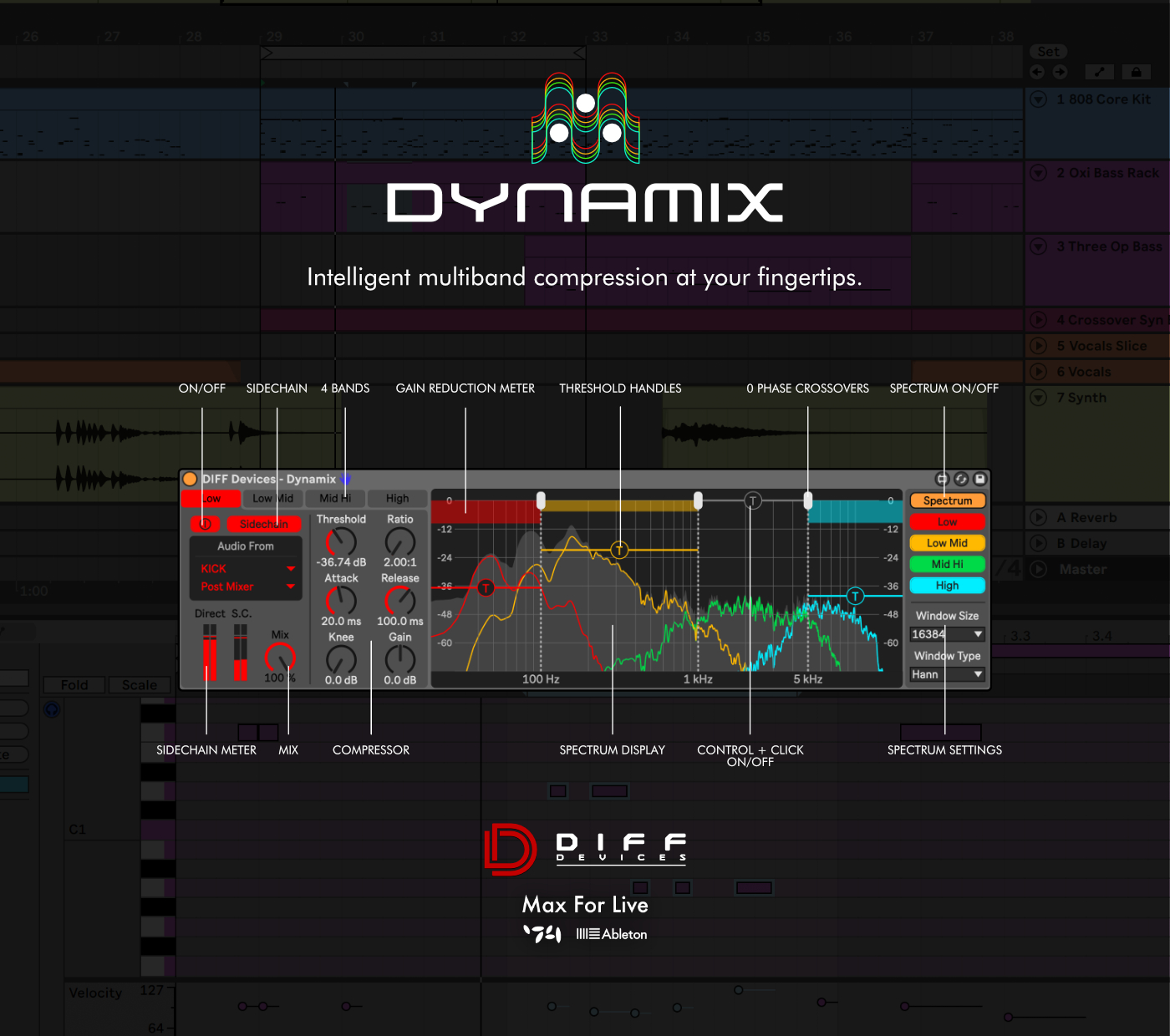1170x1036 pixels.
Task: Click the Threshold knob
Action: click(341, 542)
